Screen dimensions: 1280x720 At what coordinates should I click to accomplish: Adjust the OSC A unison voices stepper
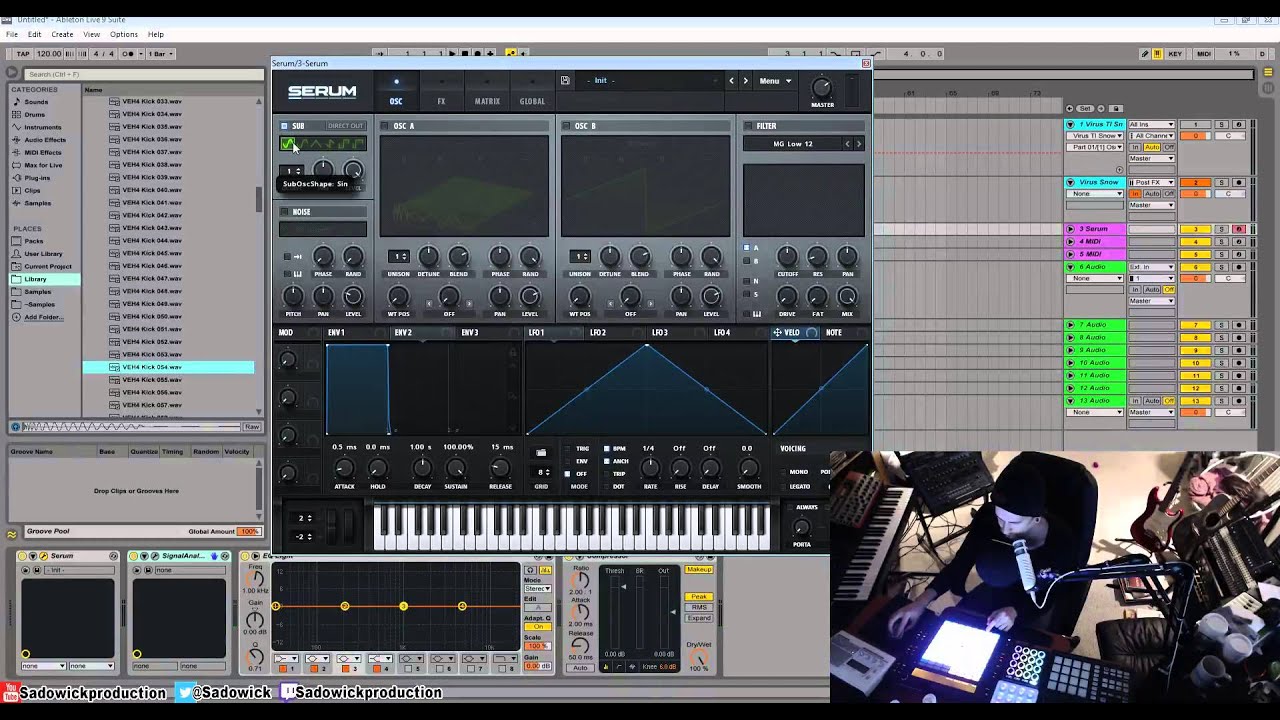399,257
